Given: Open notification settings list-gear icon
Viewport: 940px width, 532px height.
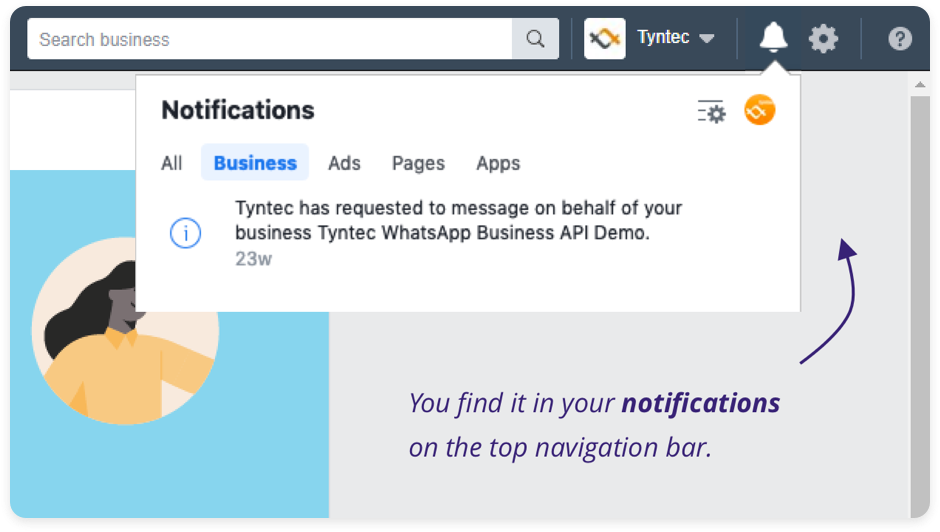Looking at the screenshot, I should (x=712, y=112).
